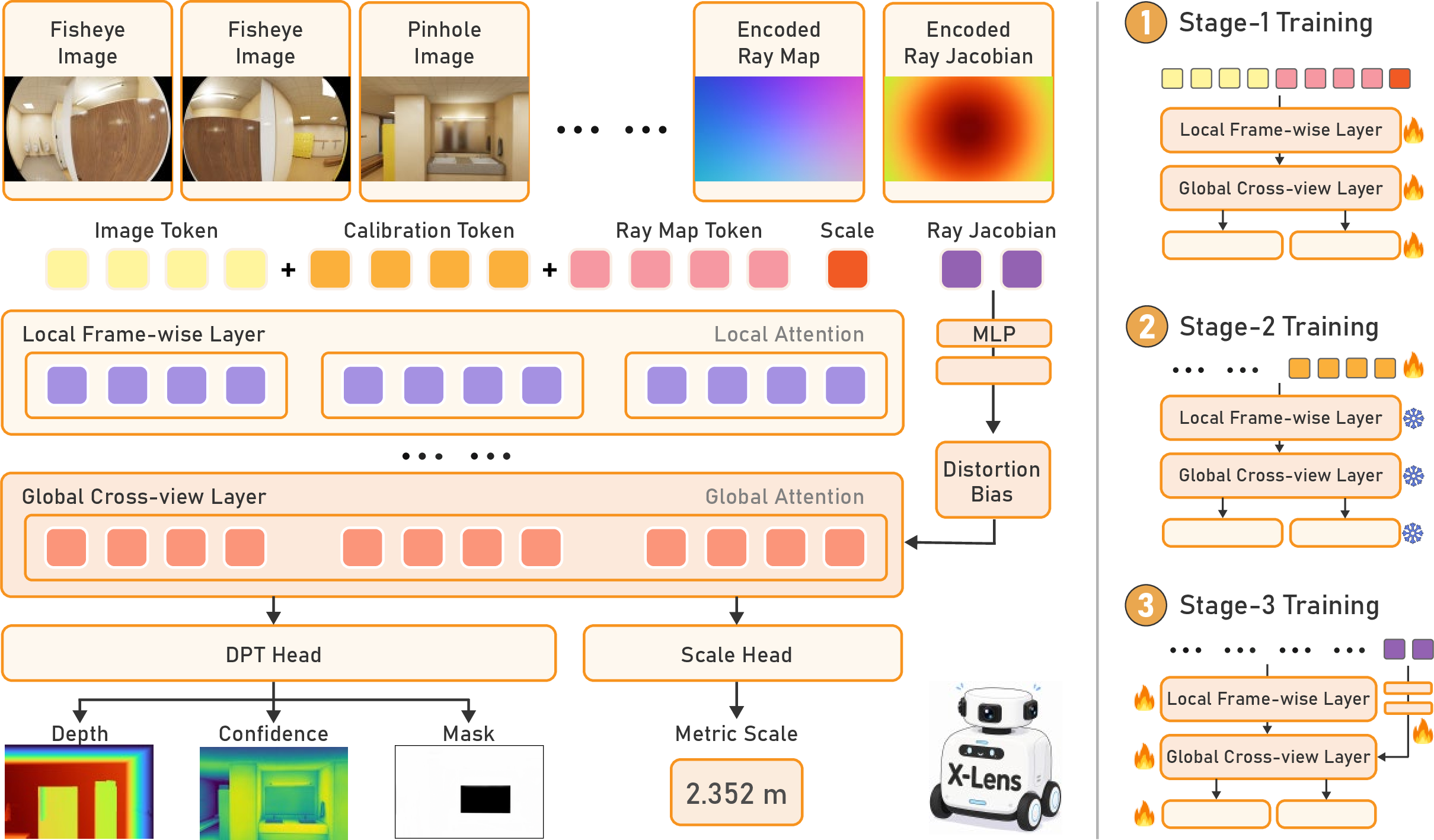Viewport: 1434px width, 840px height.
Task: Click fire icon left of Stage-3 output head boxes
Action: click(x=1144, y=813)
